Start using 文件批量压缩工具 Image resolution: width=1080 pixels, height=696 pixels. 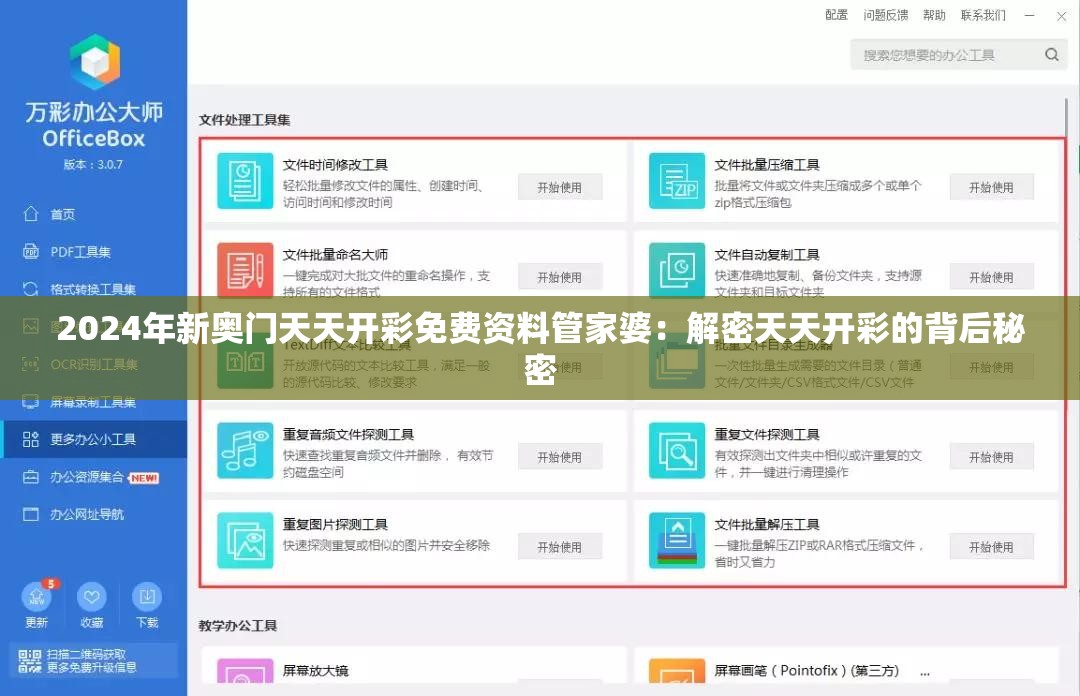pyautogui.click(x=992, y=187)
